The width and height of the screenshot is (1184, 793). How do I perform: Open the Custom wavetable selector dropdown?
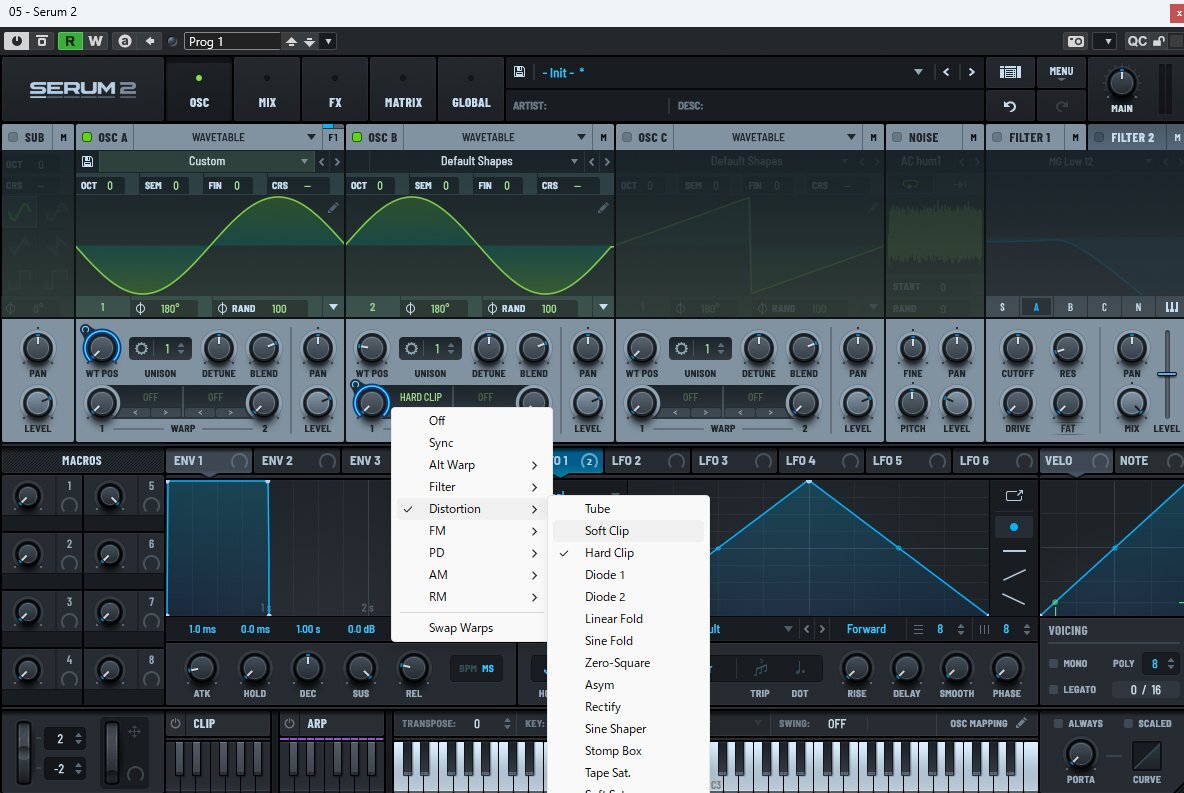click(x=205, y=162)
